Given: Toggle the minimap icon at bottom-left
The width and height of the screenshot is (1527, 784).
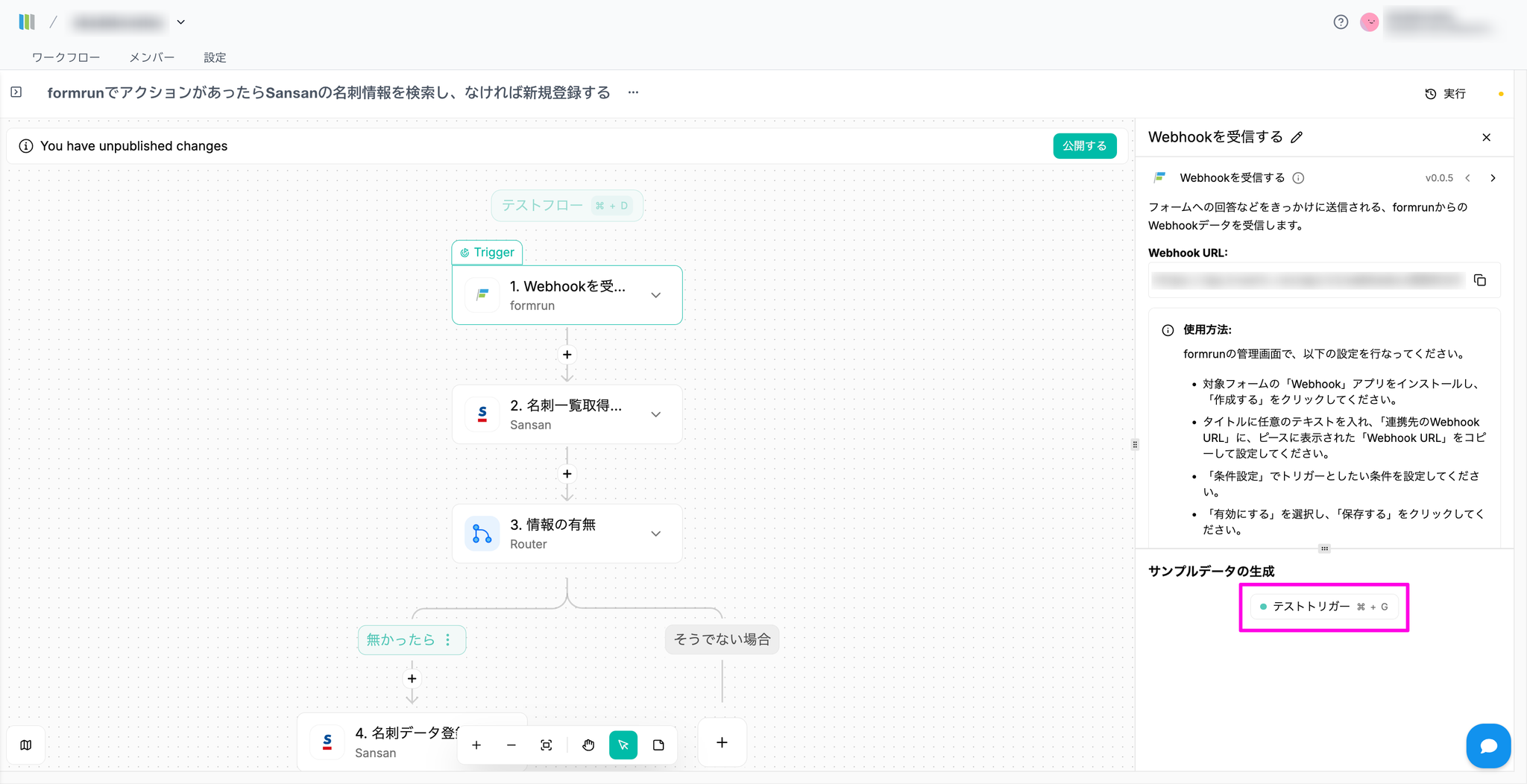Looking at the screenshot, I should 26,745.
